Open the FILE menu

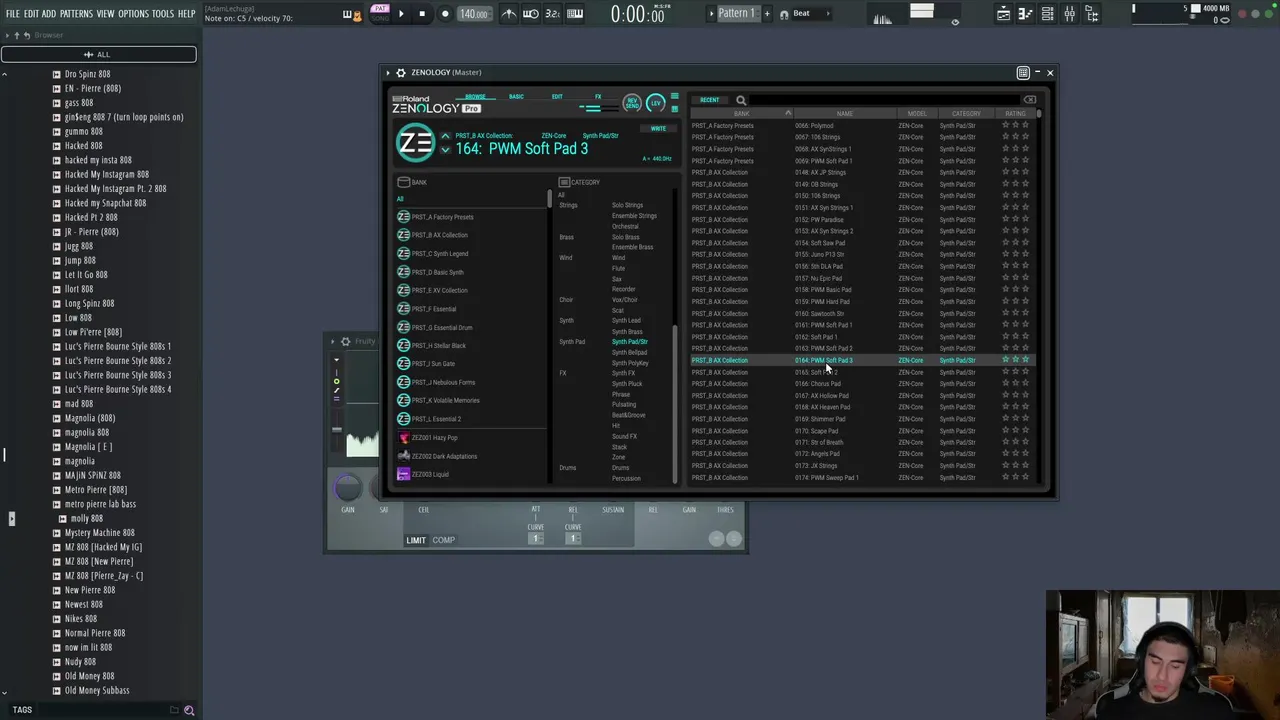12,14
